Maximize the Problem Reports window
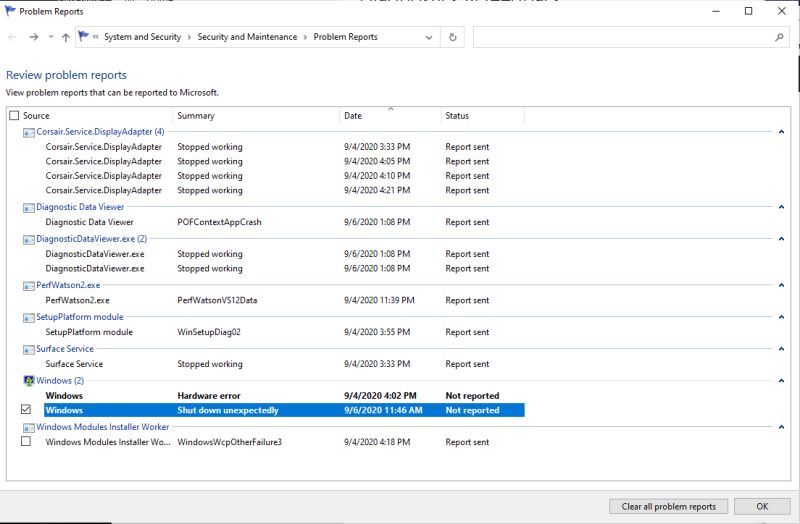This screenshot has height=524, width=800. pyautogui.click(x=748, y=11)
